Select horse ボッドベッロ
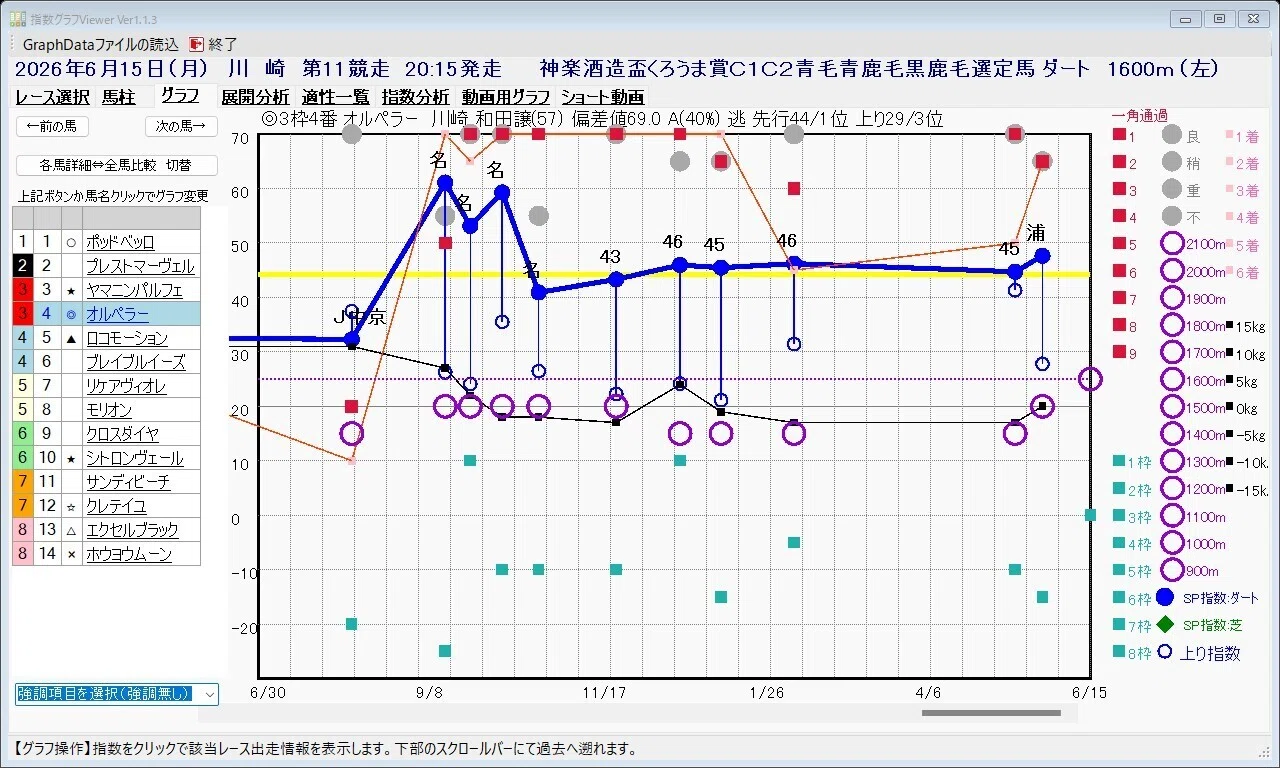The height and width of the screenshot is (768, 1280). 119,242
